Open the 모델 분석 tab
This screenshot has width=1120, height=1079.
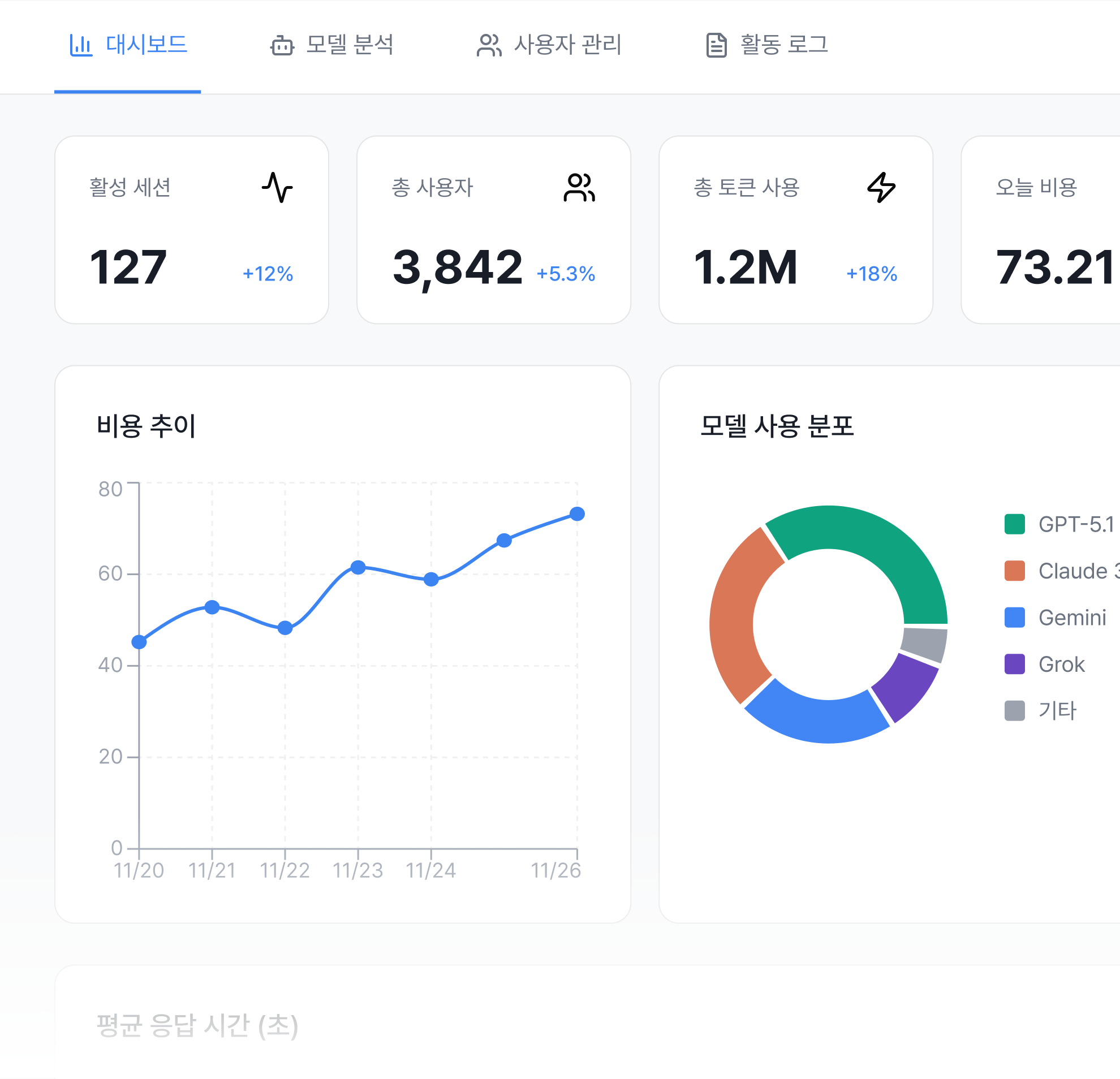click(x=349, y=45)
